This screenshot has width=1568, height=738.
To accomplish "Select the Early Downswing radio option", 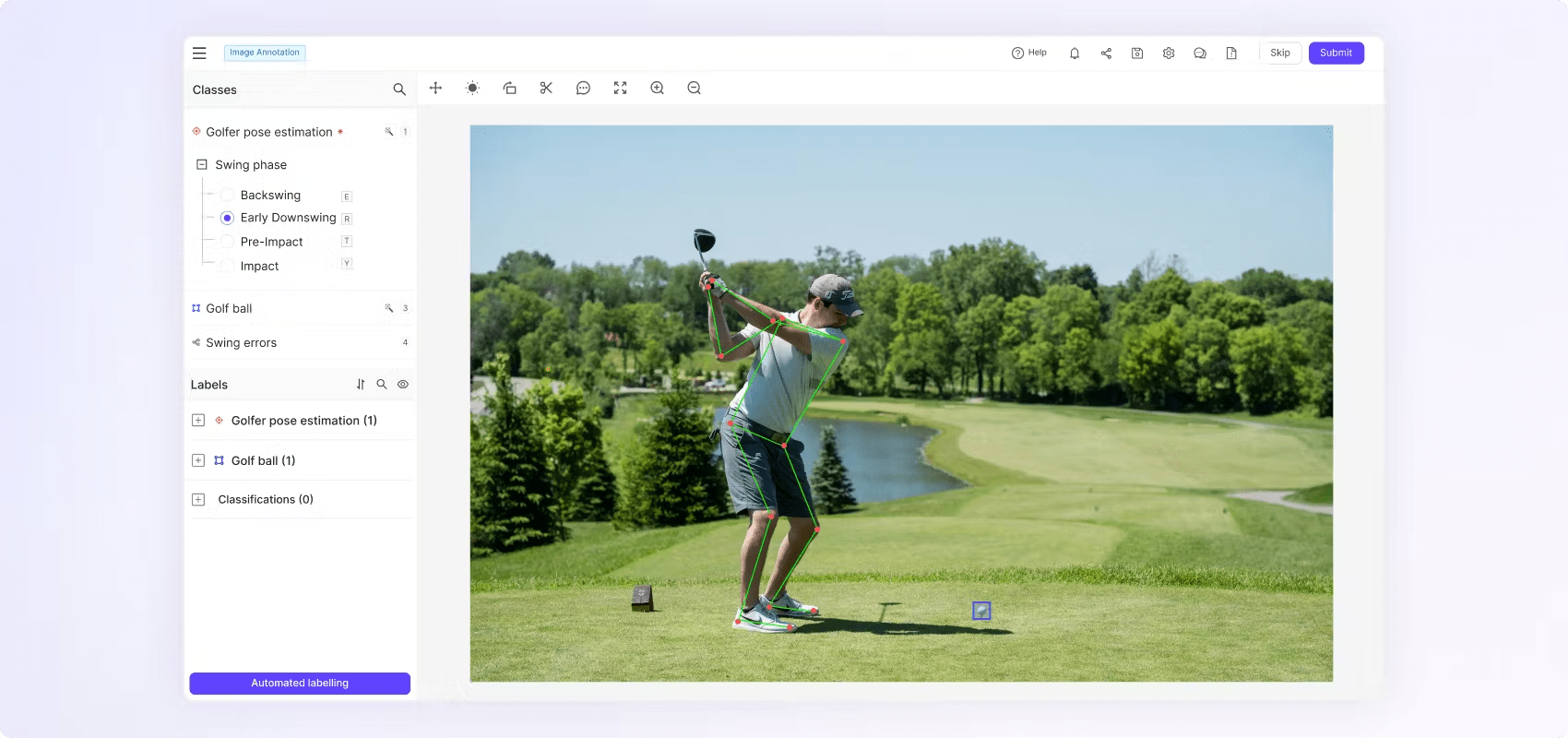I will (x=227, y=218).
